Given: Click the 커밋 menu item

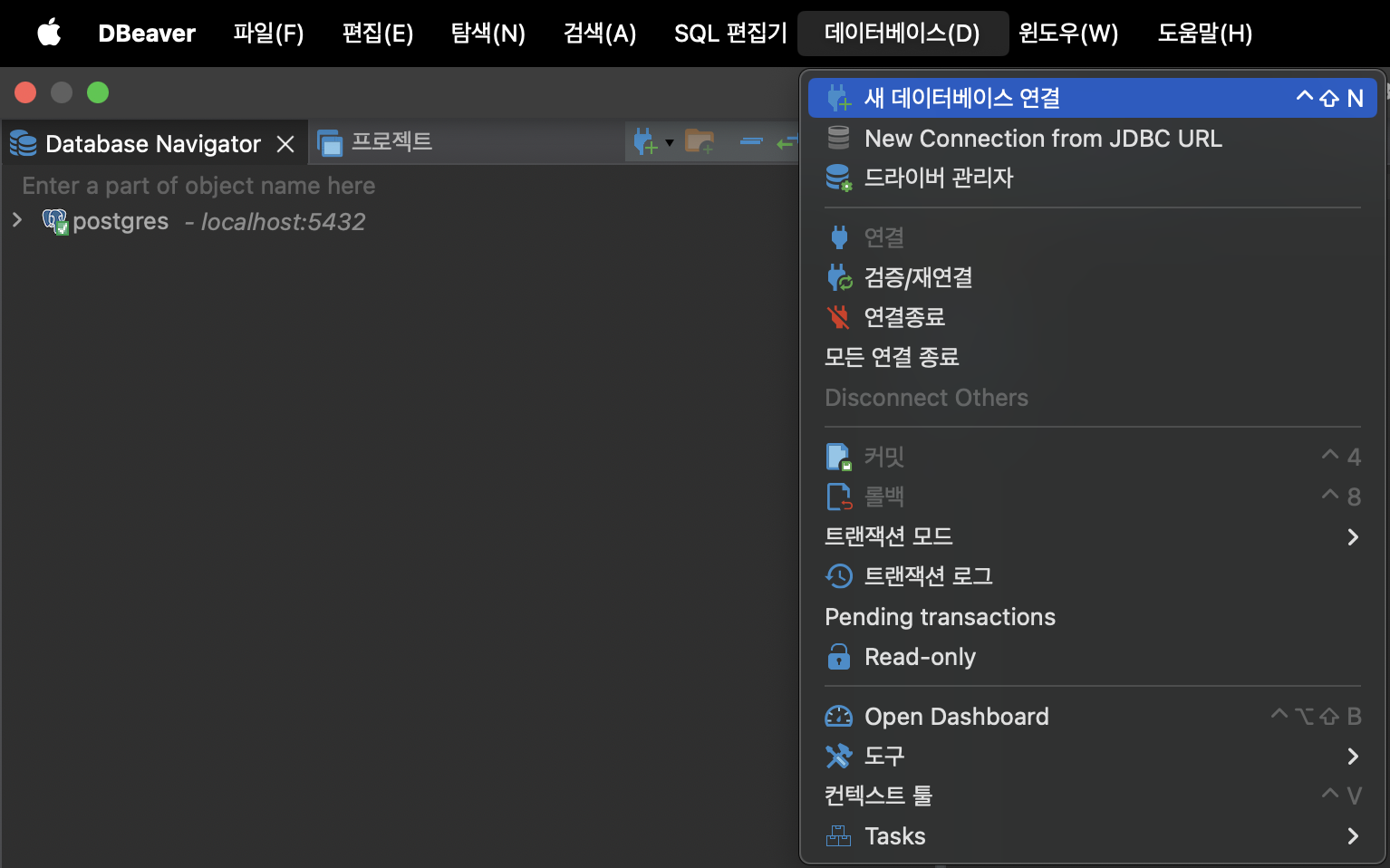Looking at the screenshot, I should (x=1092, y=457).
